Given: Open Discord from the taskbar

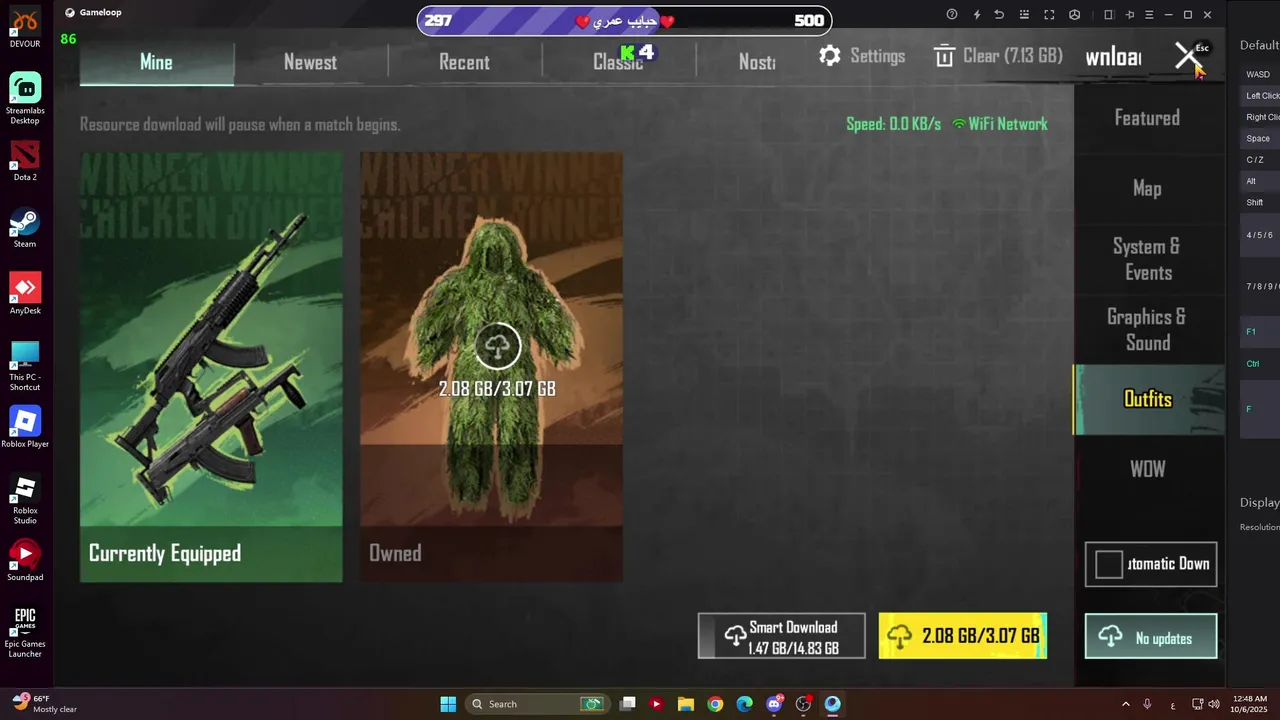Looking at the screenshot, I should click(x=774, y=704).
